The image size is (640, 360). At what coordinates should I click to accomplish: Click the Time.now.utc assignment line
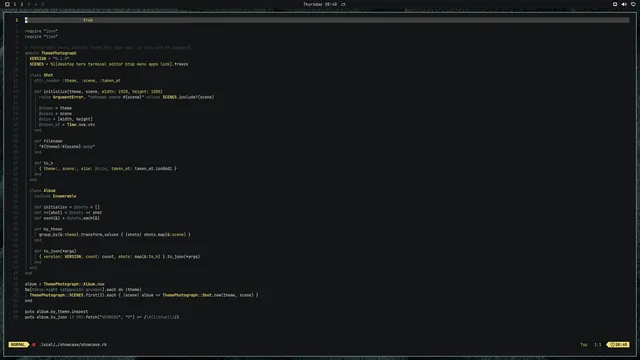[67, 125]
